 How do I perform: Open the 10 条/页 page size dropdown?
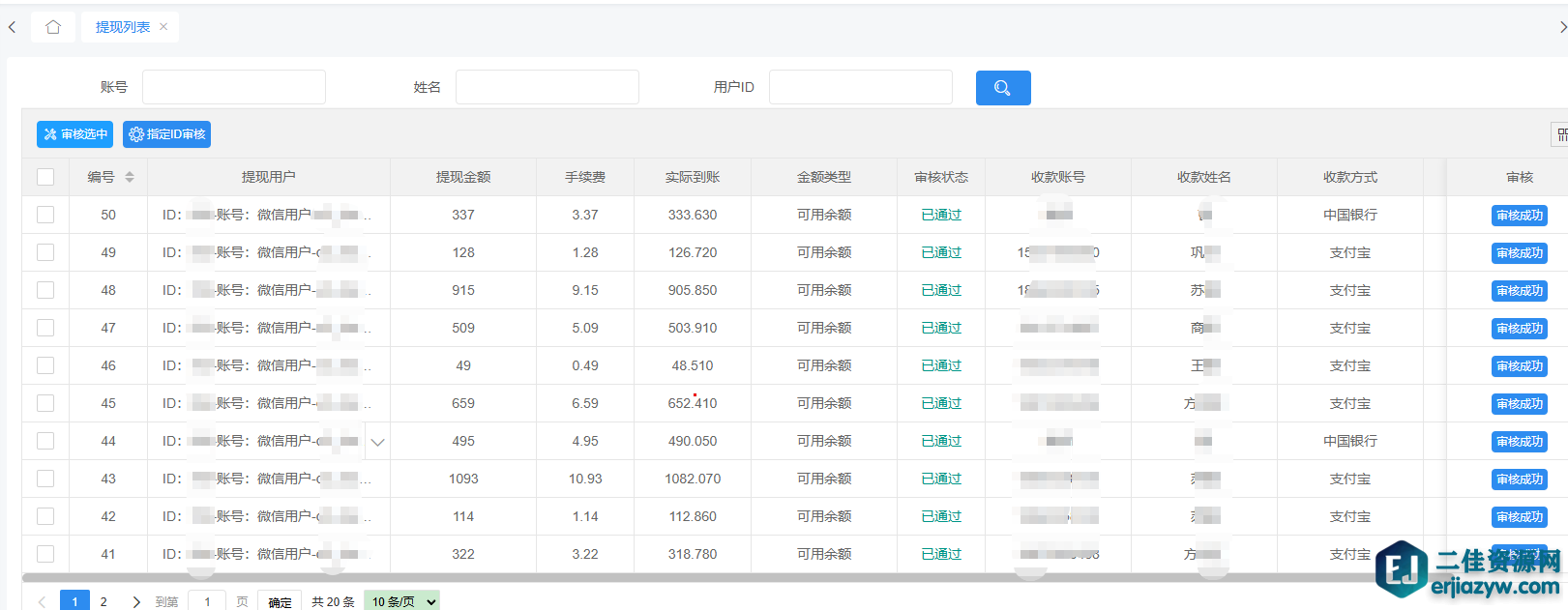coord(401,601)
